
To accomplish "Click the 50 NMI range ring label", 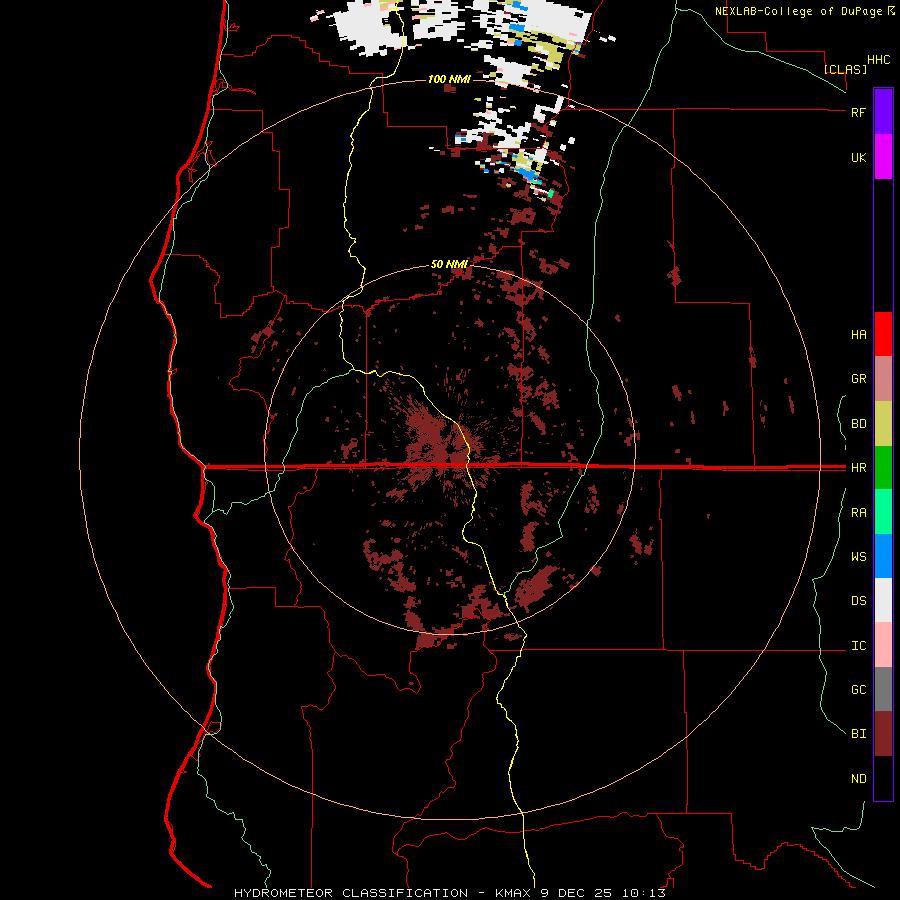I will (449, 264).
